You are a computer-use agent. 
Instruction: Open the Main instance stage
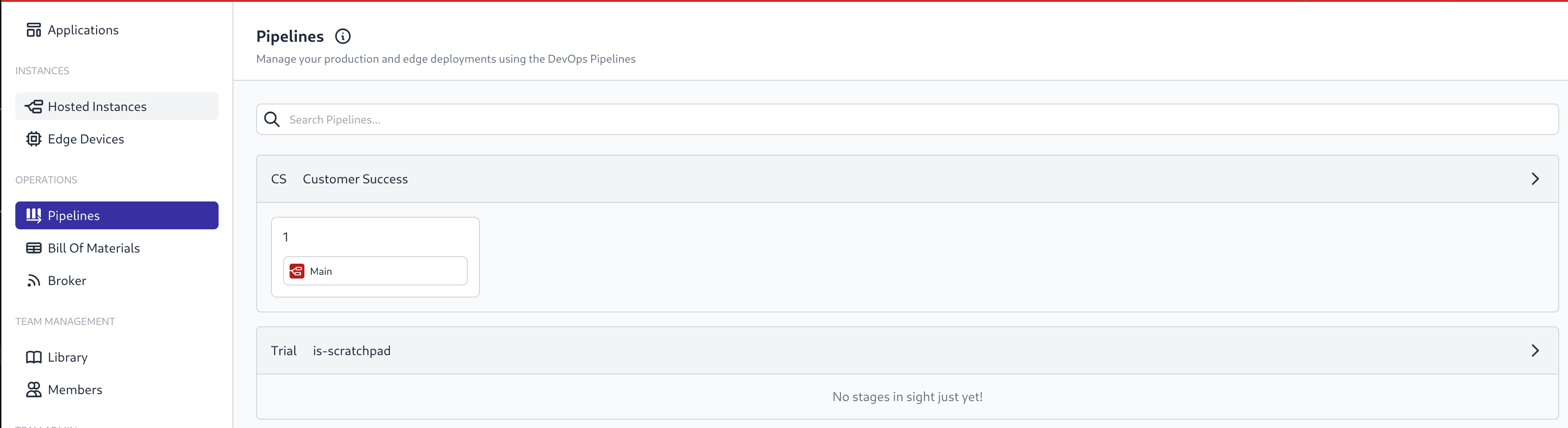pyautogui.click(x=375, y=272)
